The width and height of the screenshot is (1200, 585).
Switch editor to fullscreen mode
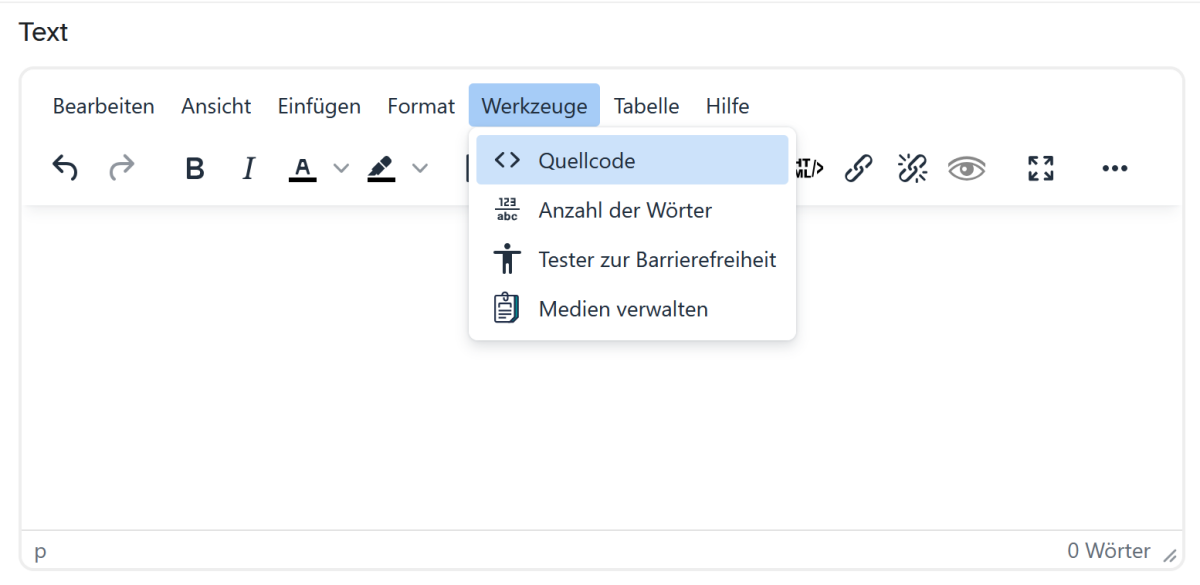tap(1041, 168)
